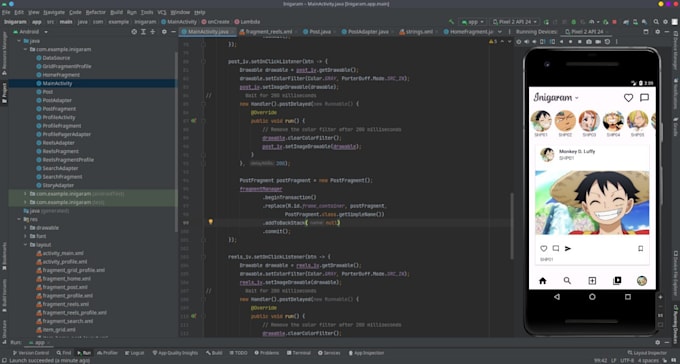Click the red Stop app icon
The image size is (680, 364).
614,22
